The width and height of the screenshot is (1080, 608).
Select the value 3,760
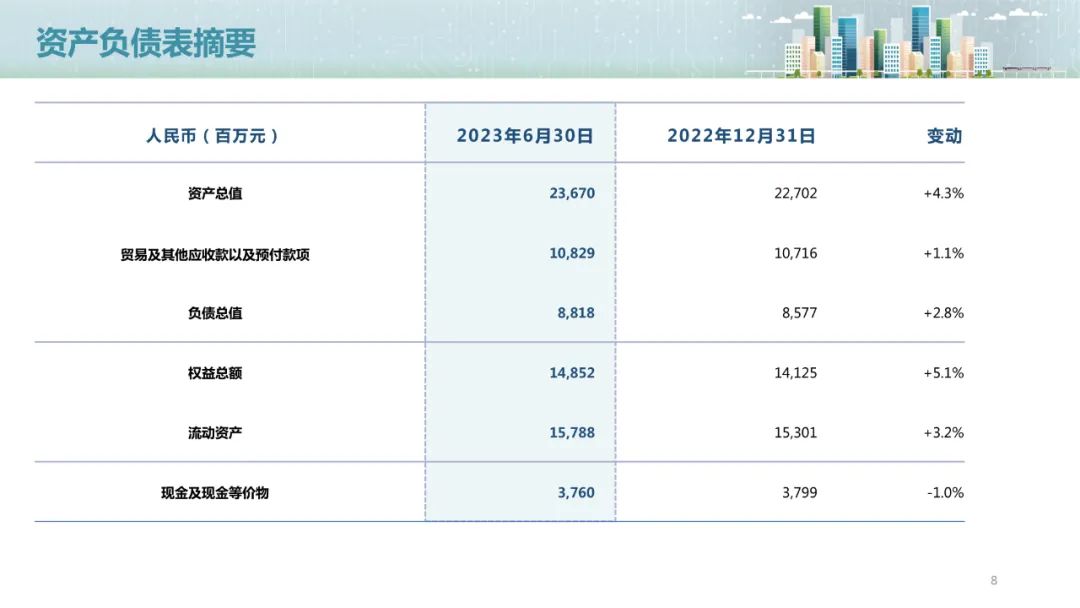click(576, 493)
